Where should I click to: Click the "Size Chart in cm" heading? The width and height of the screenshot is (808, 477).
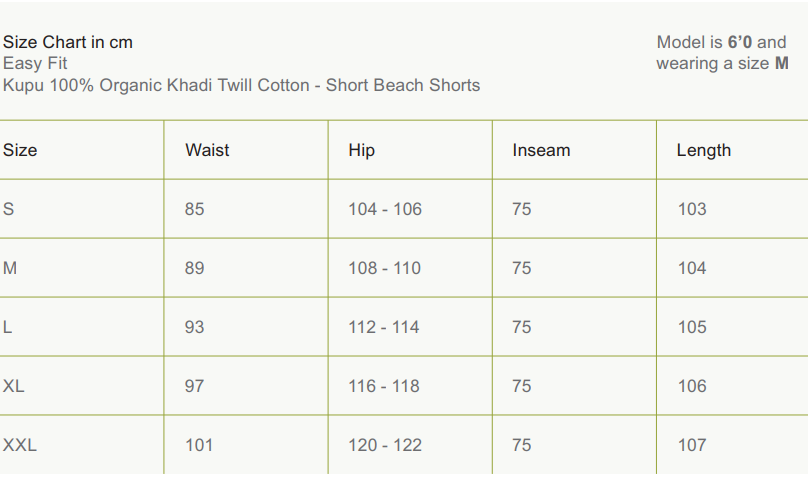[68, 42]
